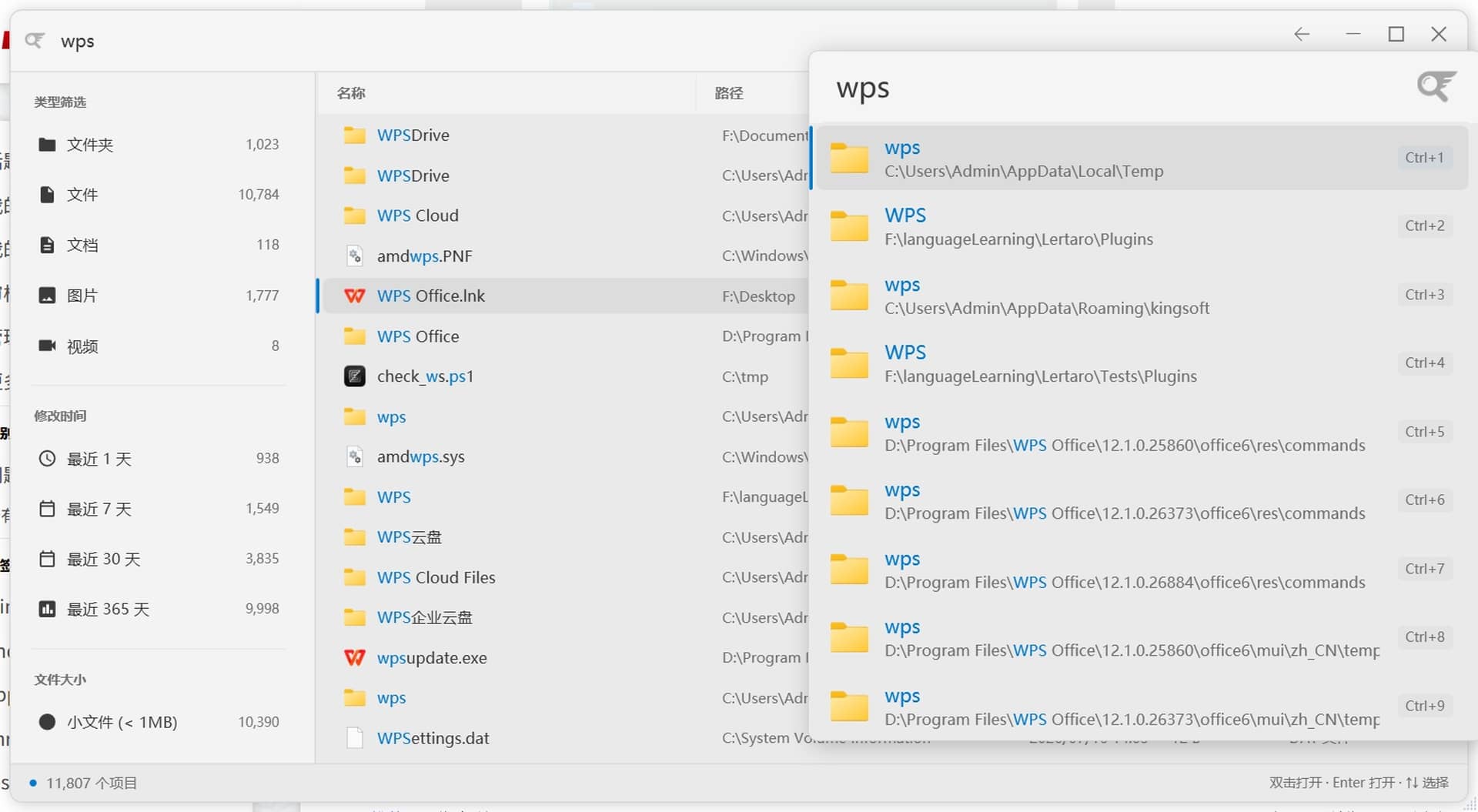Click the search logo icon beside wps
Image resolution: width=1478 pixels, height=812 pixels.
tap(35, 40)
